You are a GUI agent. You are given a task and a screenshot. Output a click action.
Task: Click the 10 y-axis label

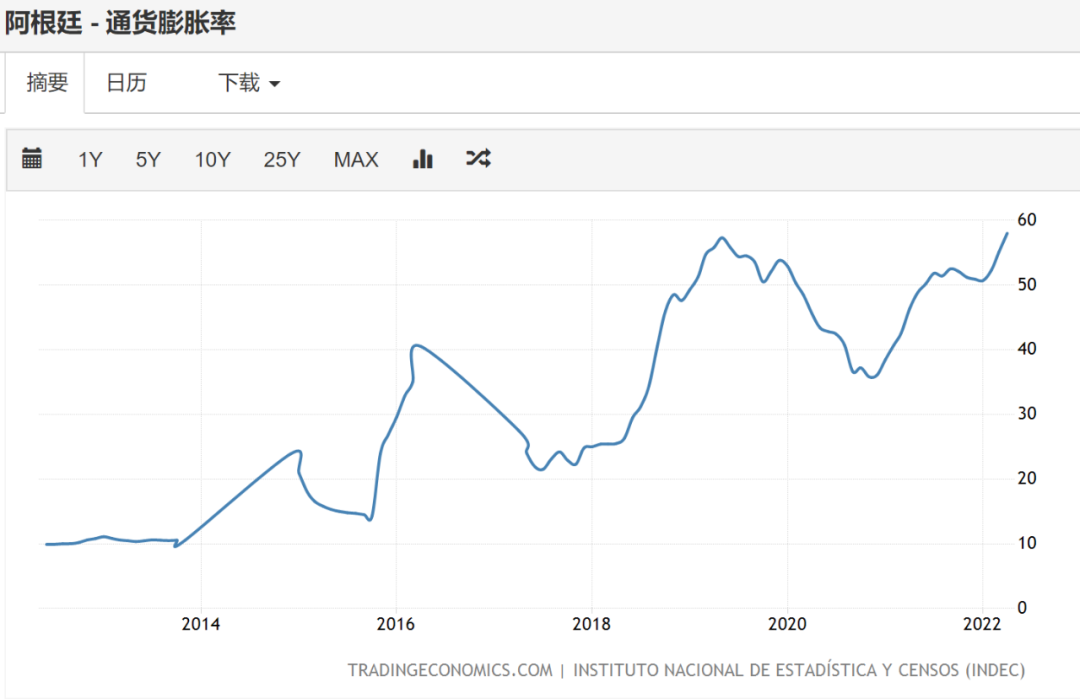tap(1026, 543)
